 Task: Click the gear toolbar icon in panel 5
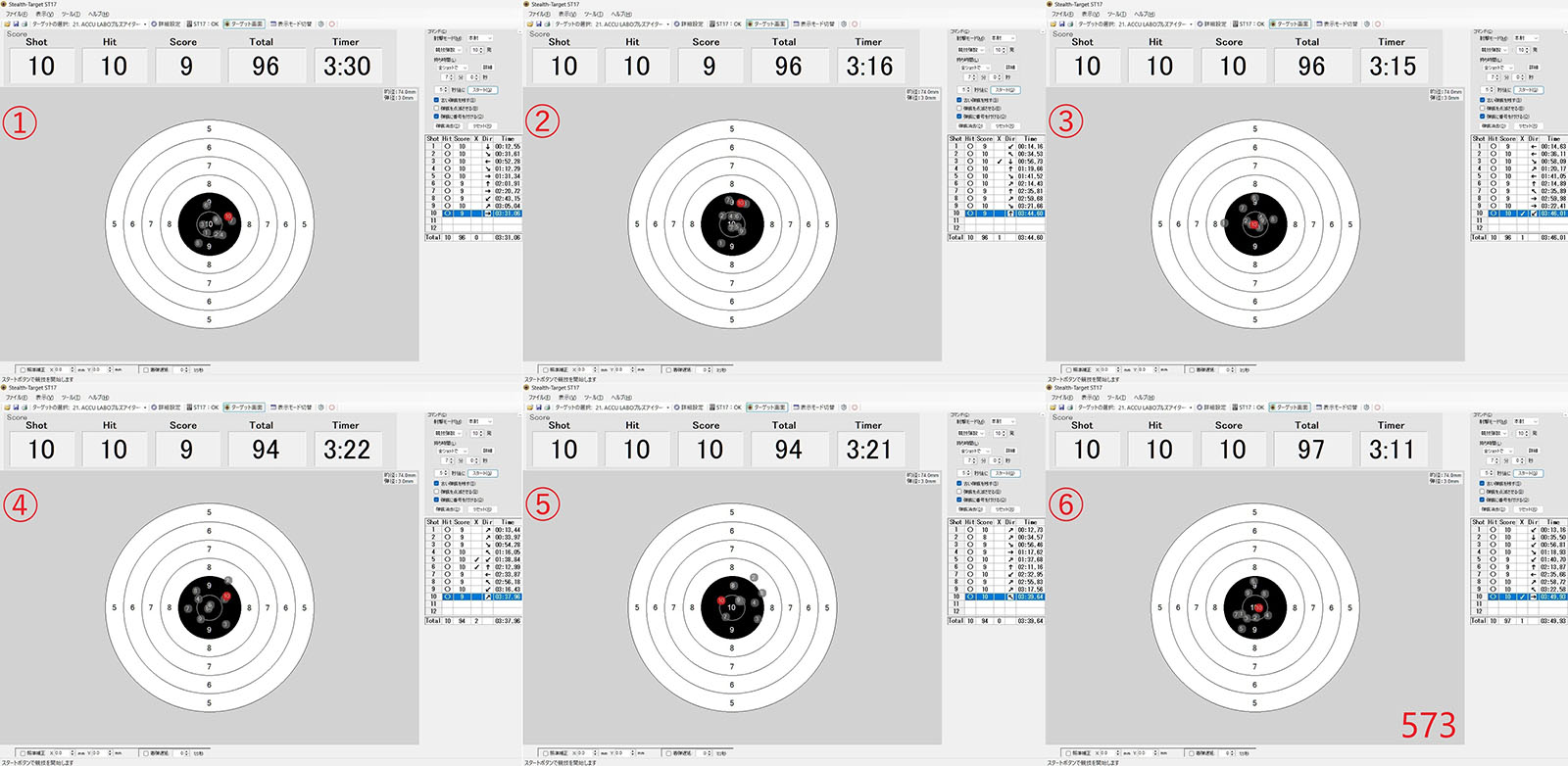click(x=844, y=407)
